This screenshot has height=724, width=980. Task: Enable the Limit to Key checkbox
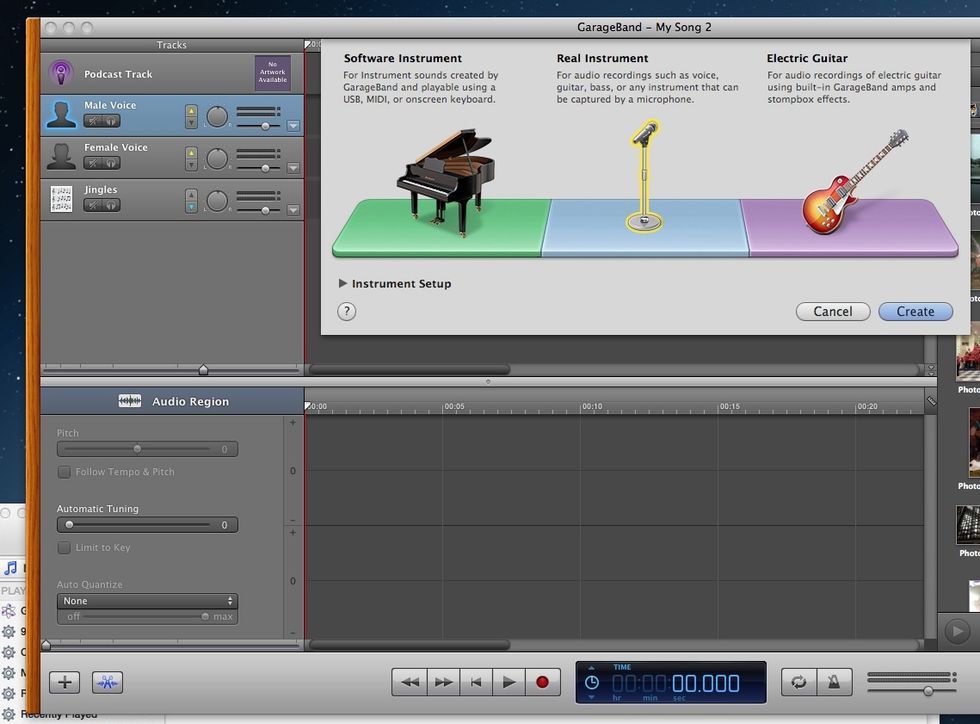tap(64, 548)
